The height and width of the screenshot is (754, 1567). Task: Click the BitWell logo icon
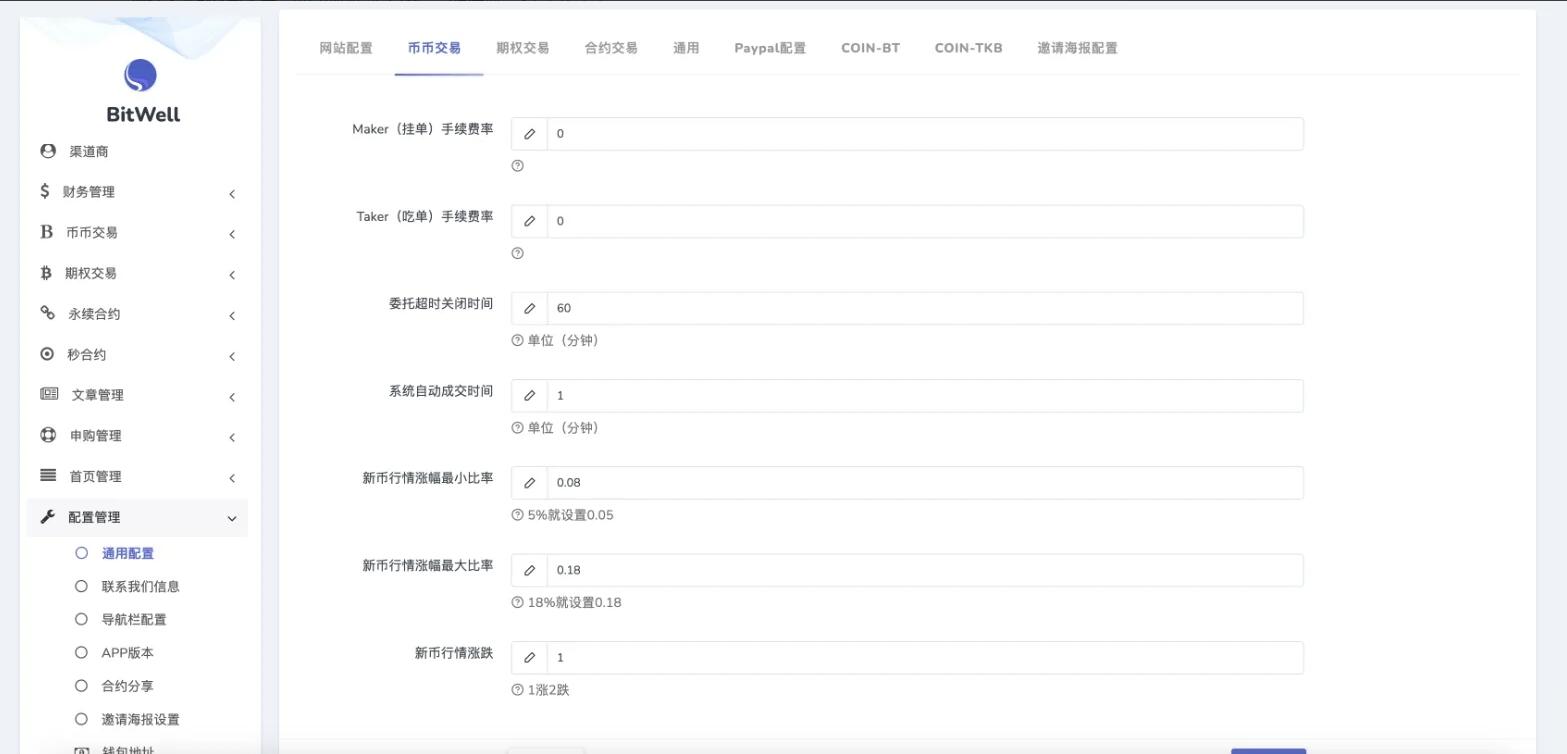point(140,76)
